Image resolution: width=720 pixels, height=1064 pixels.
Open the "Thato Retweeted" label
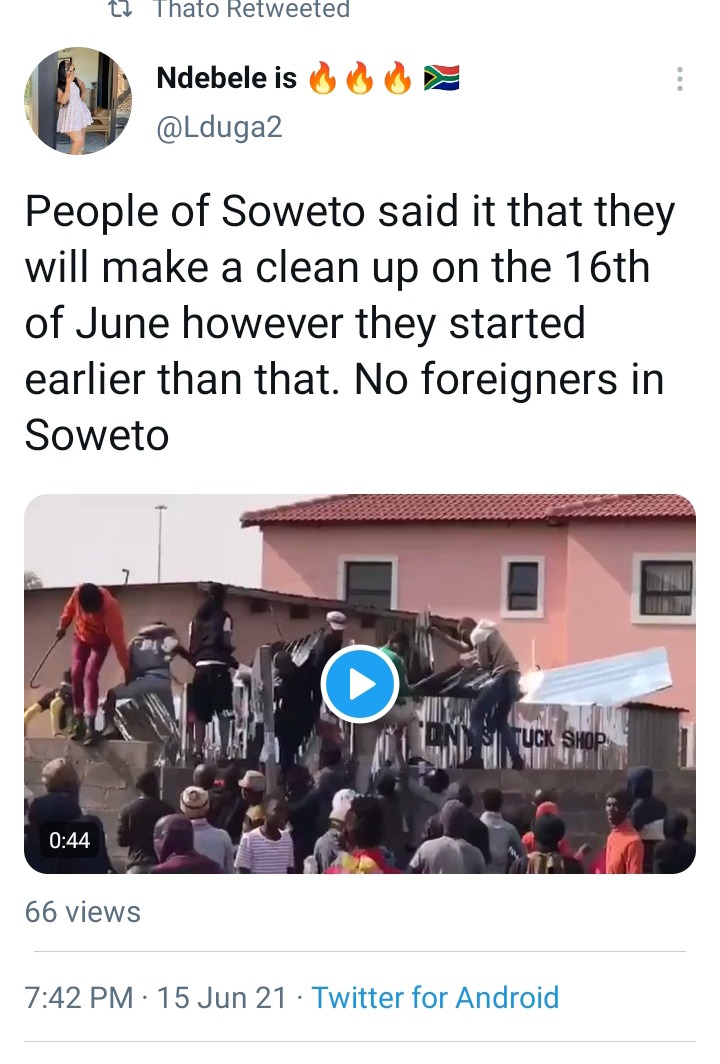252,9
